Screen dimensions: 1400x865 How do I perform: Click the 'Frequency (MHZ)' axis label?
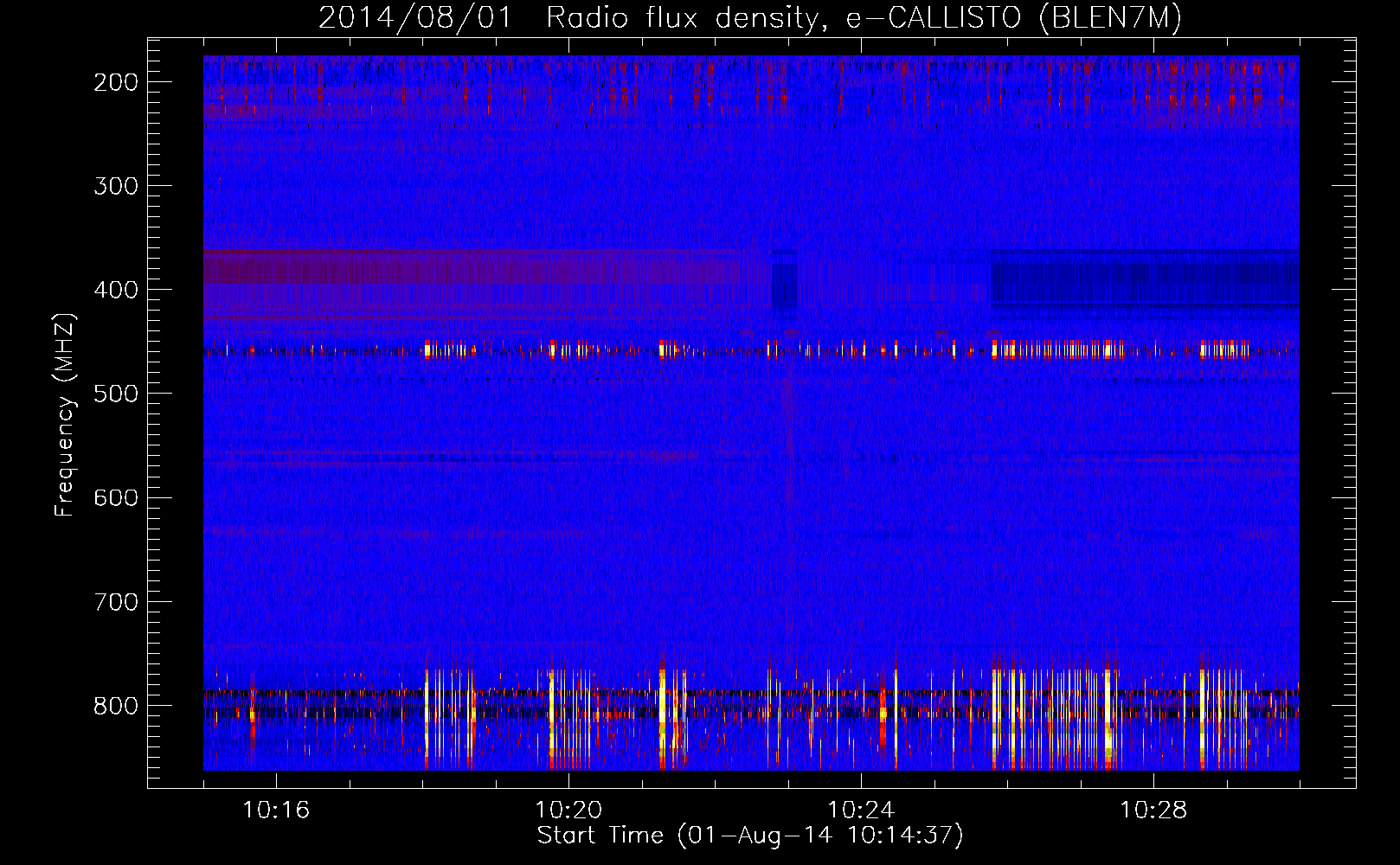[x=65, y=415]
